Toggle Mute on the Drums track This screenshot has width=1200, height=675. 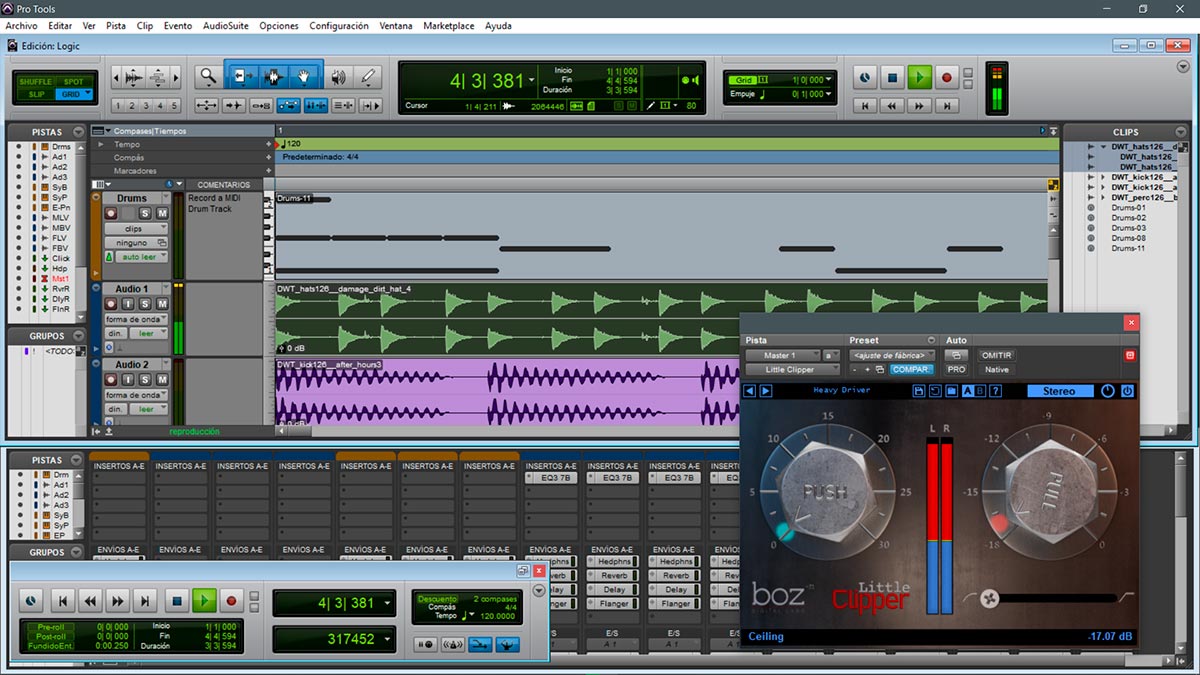click(x=161, y=213)
